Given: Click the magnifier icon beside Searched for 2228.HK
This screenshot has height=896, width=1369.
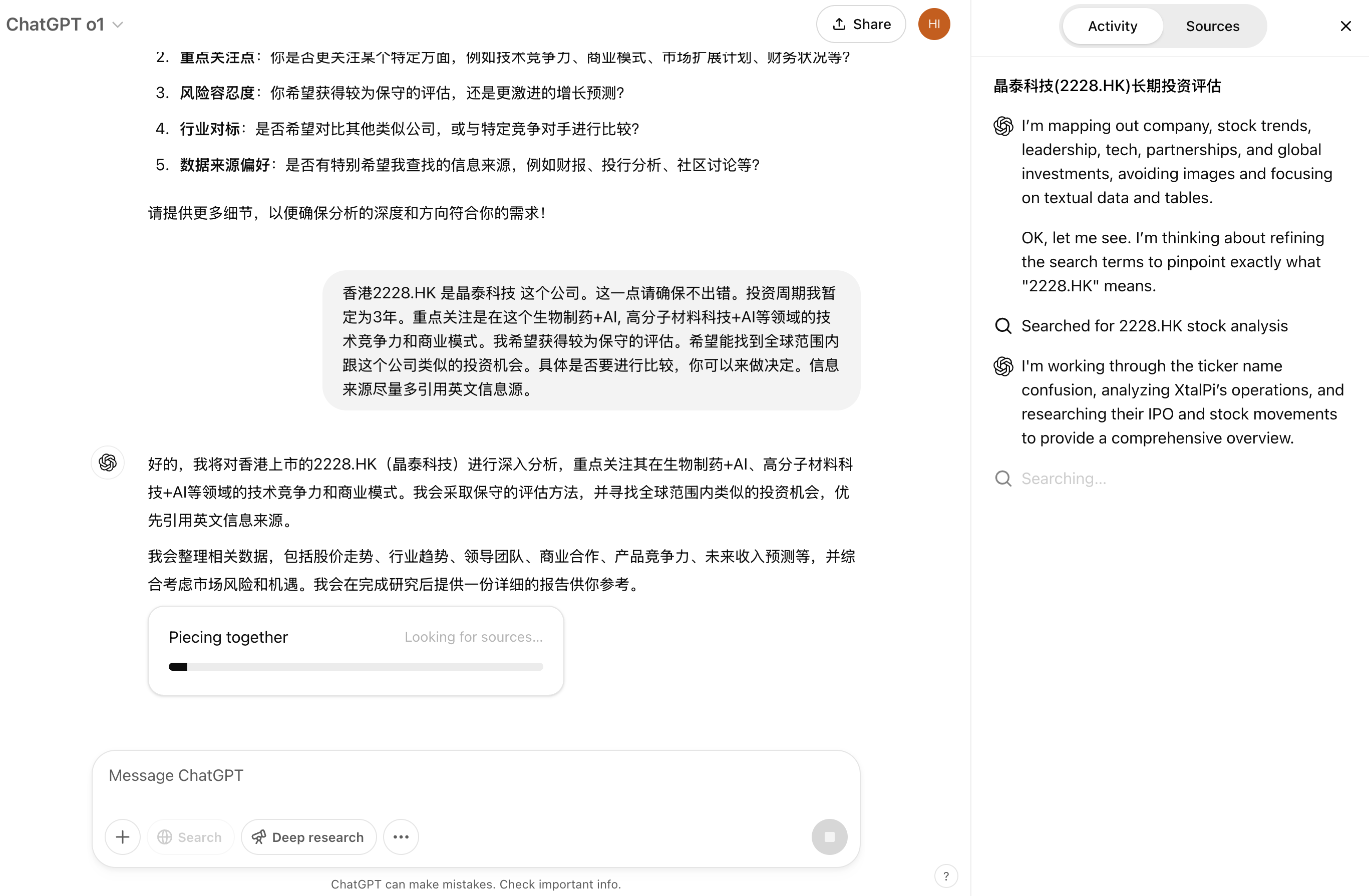Looking at the screenshot, I should click(x=1003, y=326).
